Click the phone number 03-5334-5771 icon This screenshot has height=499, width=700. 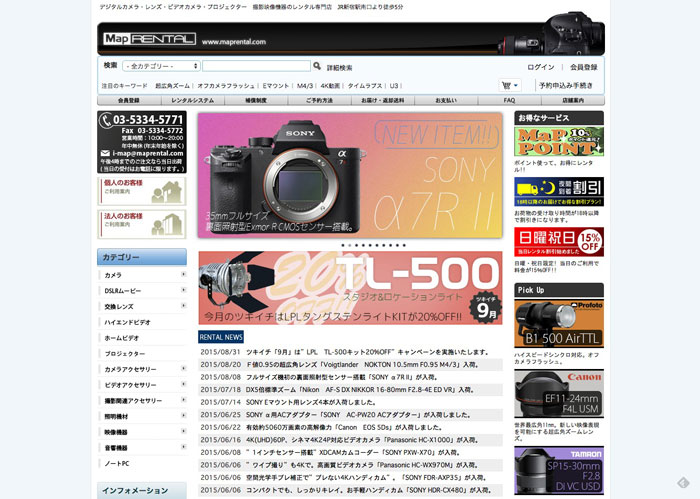coord(106,120)
